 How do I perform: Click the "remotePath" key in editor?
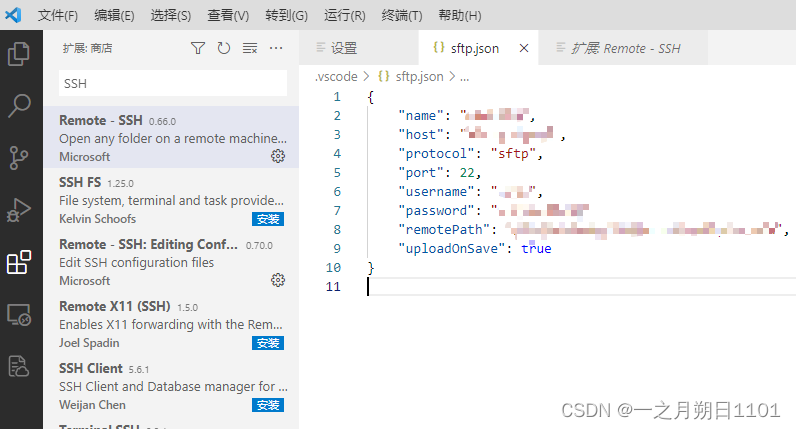coord(444,229)
